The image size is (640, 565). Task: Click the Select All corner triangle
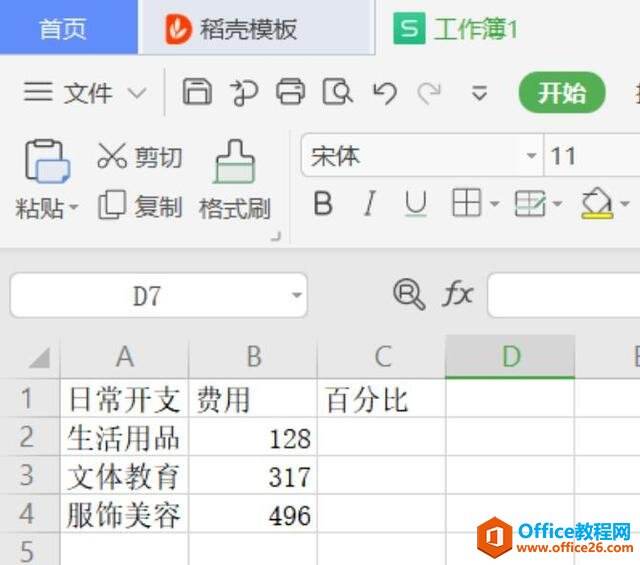(39, 358)
